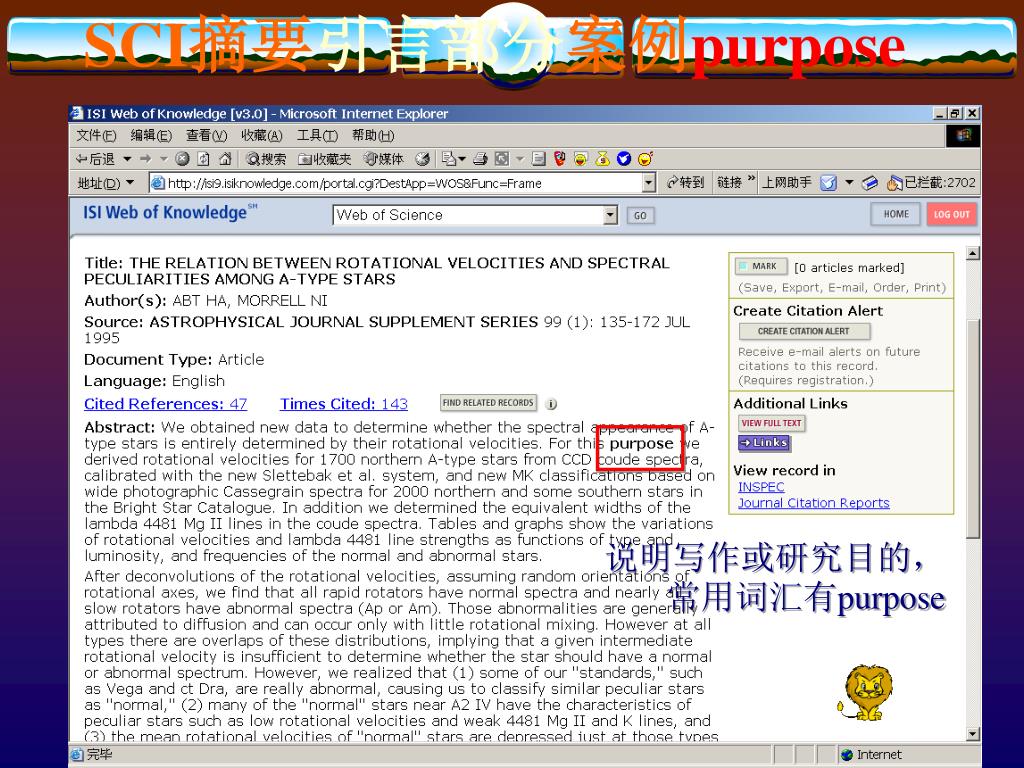Open the 编辑(E) menu
The width and height of the screenshot is (1024, 768).
tap(151, 135)
